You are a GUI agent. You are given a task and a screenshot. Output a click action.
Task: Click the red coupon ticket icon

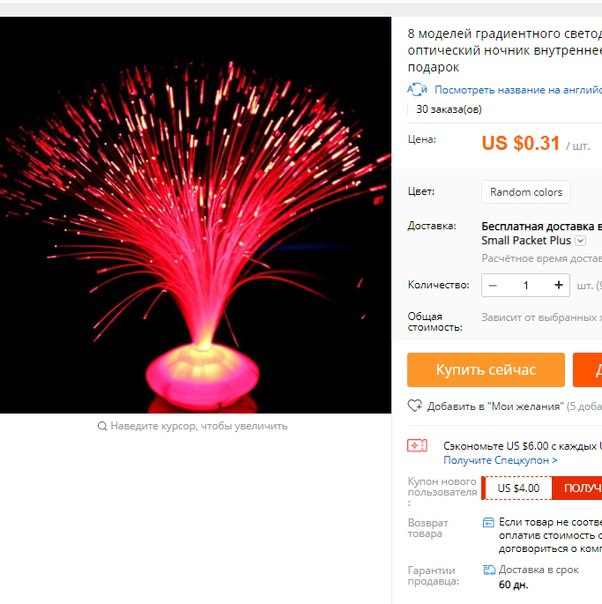[417, 446]
